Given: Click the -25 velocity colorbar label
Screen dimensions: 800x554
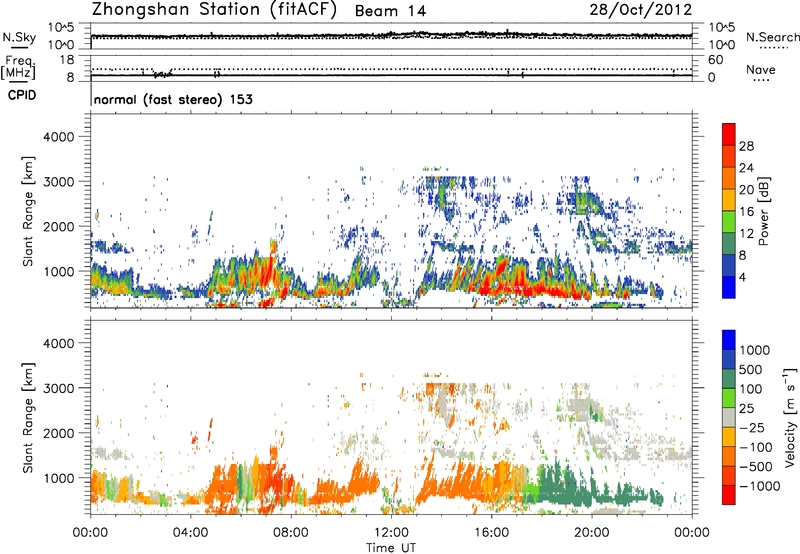Looking at the screenshot, I should (x=752, y=427).
